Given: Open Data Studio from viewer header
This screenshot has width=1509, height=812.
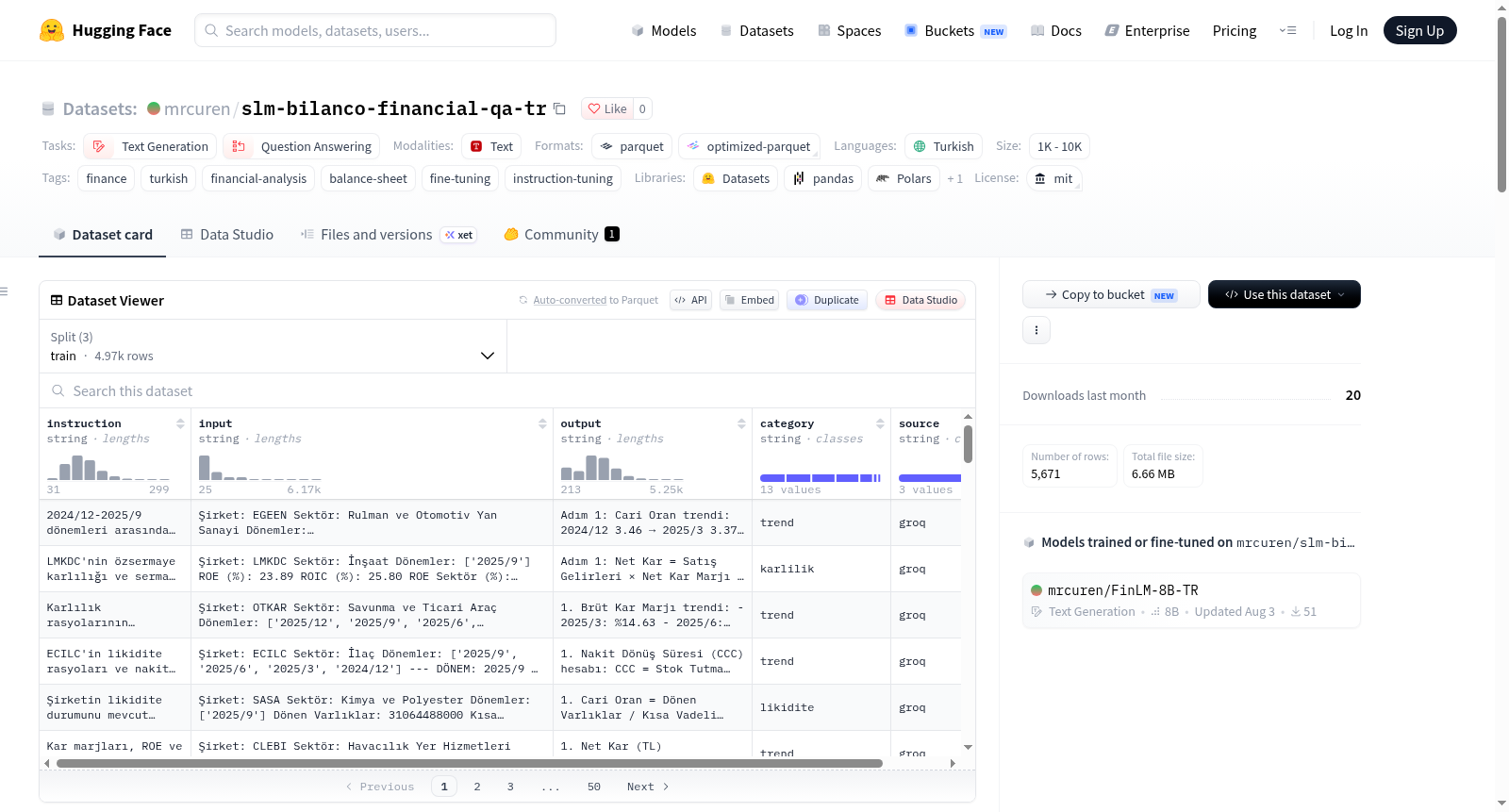Looking at the screenshot, I should click(920, 300).
